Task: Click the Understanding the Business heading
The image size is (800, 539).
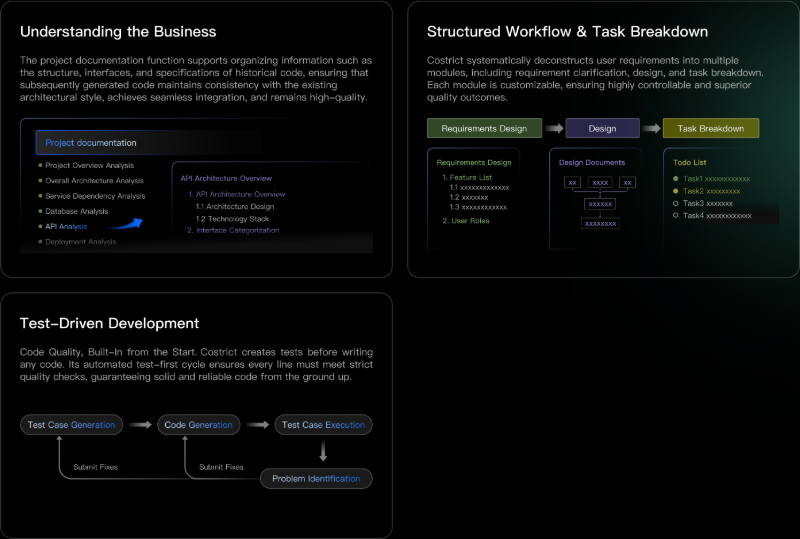Action: tap(118, 32)
